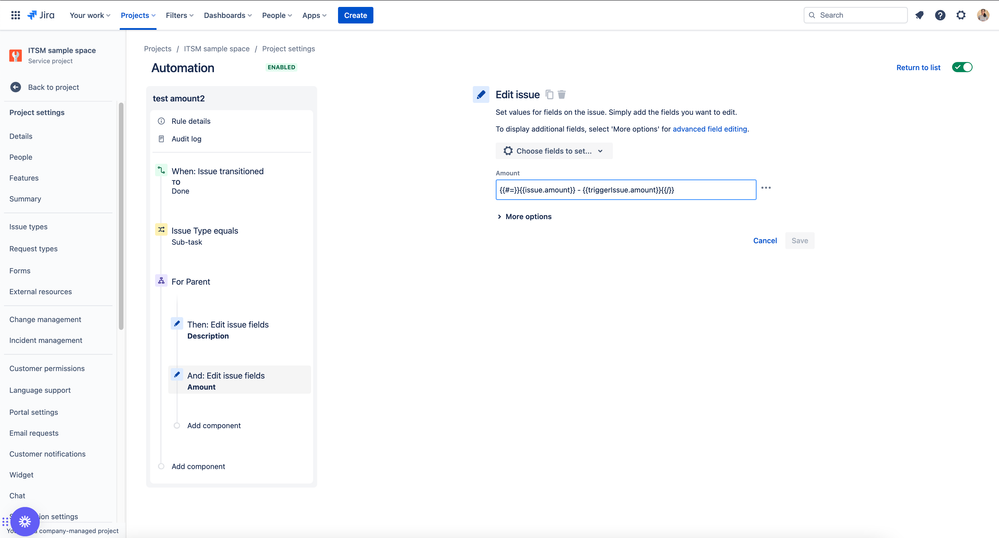
Task: Open the help question mark icon
Action: pos(940,15)
